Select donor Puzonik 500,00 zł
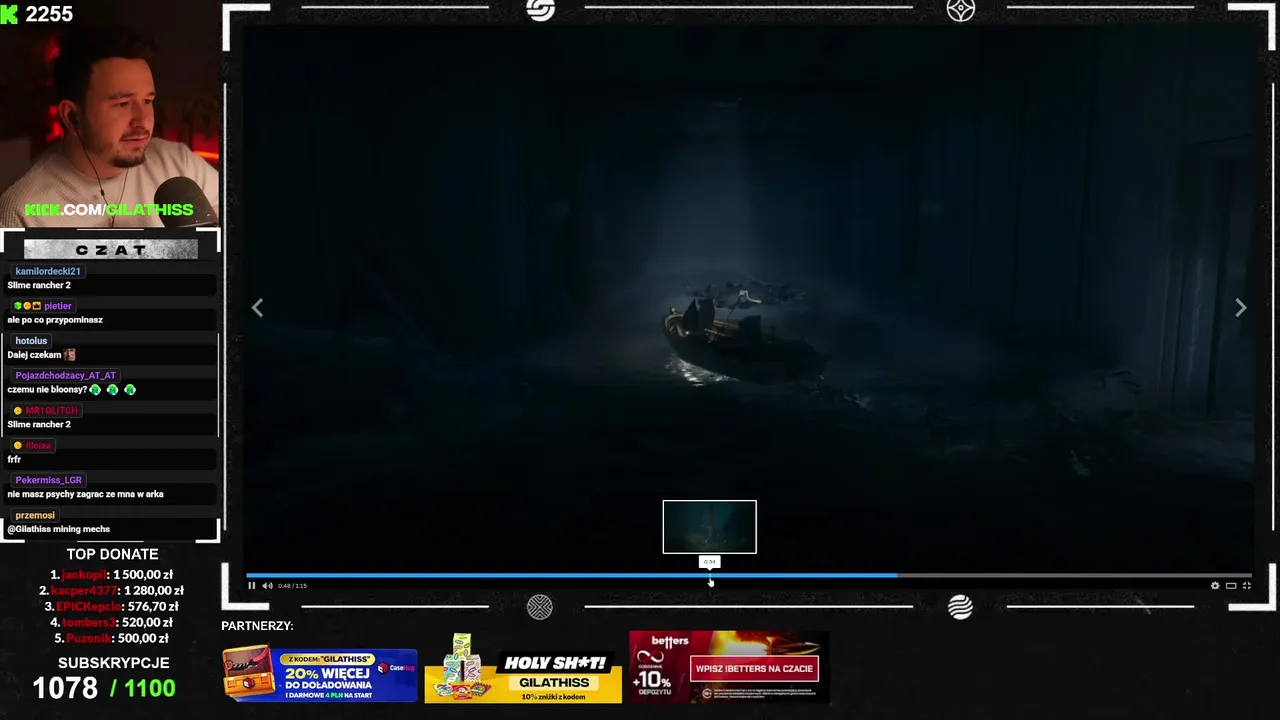This screenshot has width=1280, height=720. (x=112, y=639)
